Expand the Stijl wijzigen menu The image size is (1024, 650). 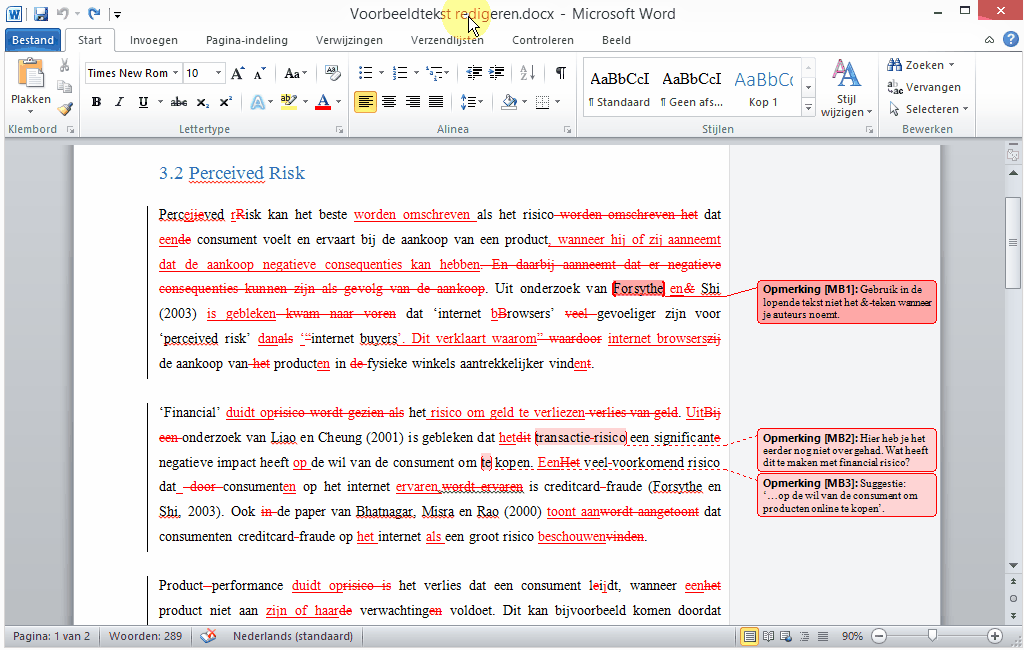pos(846,90)
